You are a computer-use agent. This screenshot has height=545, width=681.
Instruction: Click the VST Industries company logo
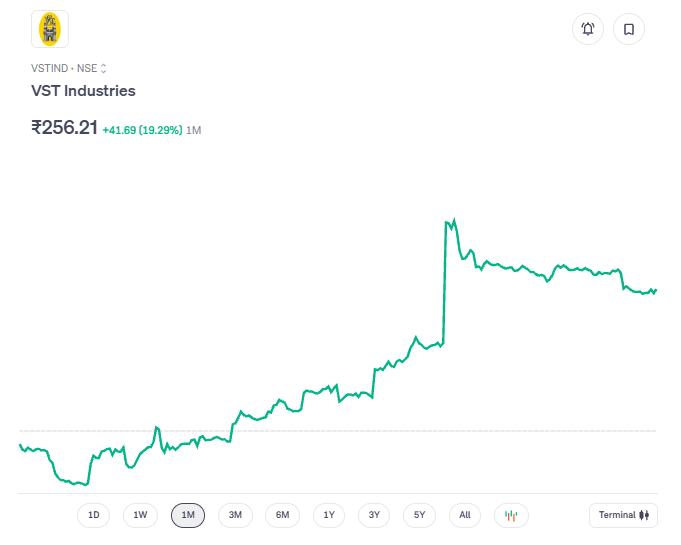50,29
